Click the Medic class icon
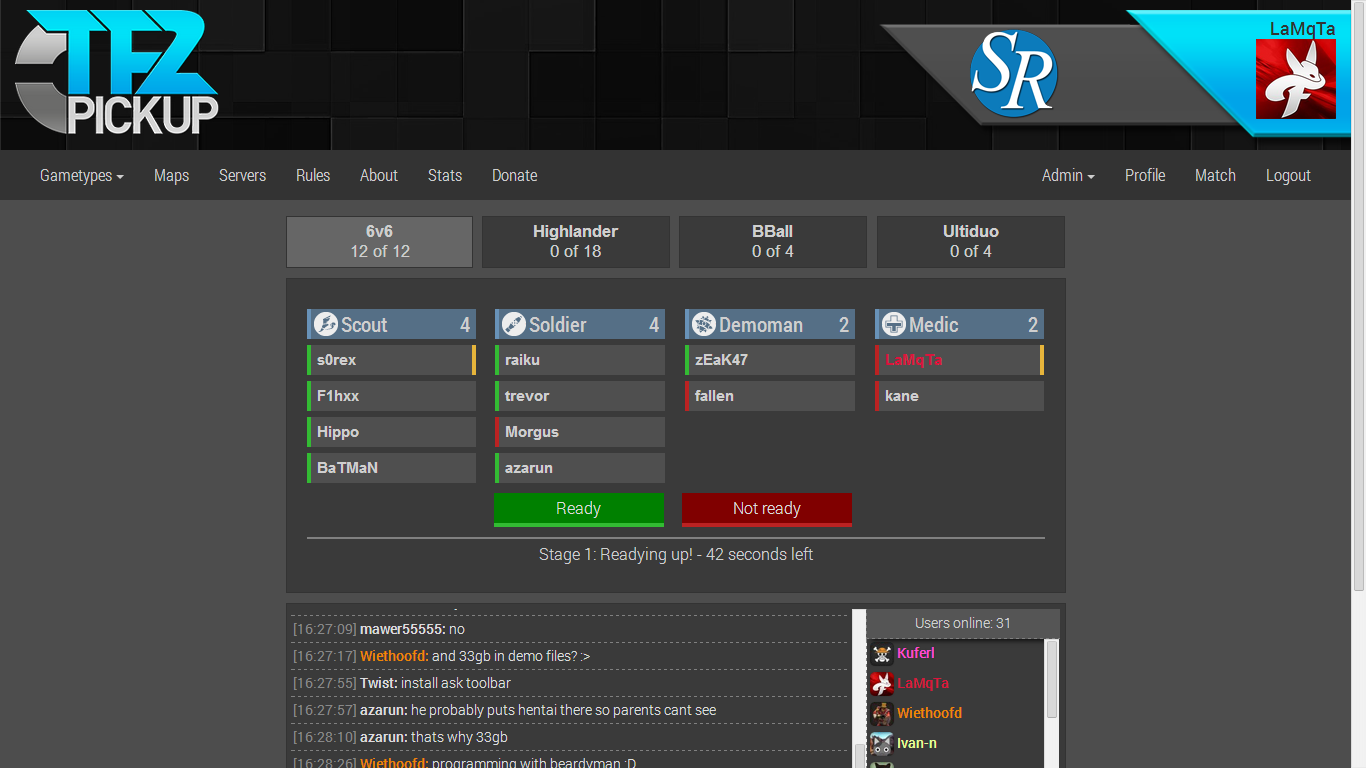The width and height of the screenshot is (1366, 768). click(894, 324)
